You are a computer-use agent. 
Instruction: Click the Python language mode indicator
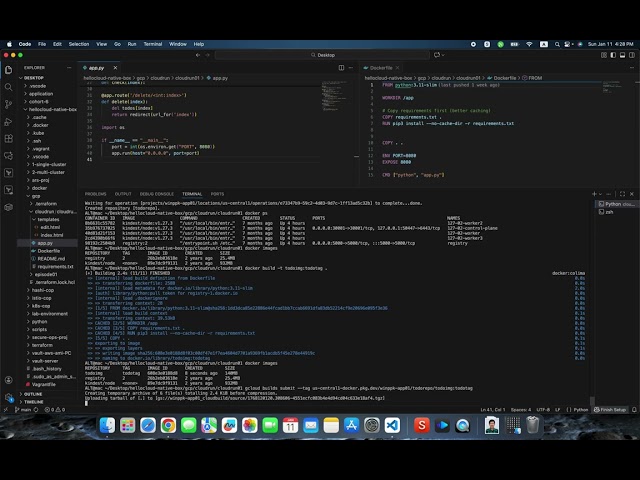click(578, 409)
